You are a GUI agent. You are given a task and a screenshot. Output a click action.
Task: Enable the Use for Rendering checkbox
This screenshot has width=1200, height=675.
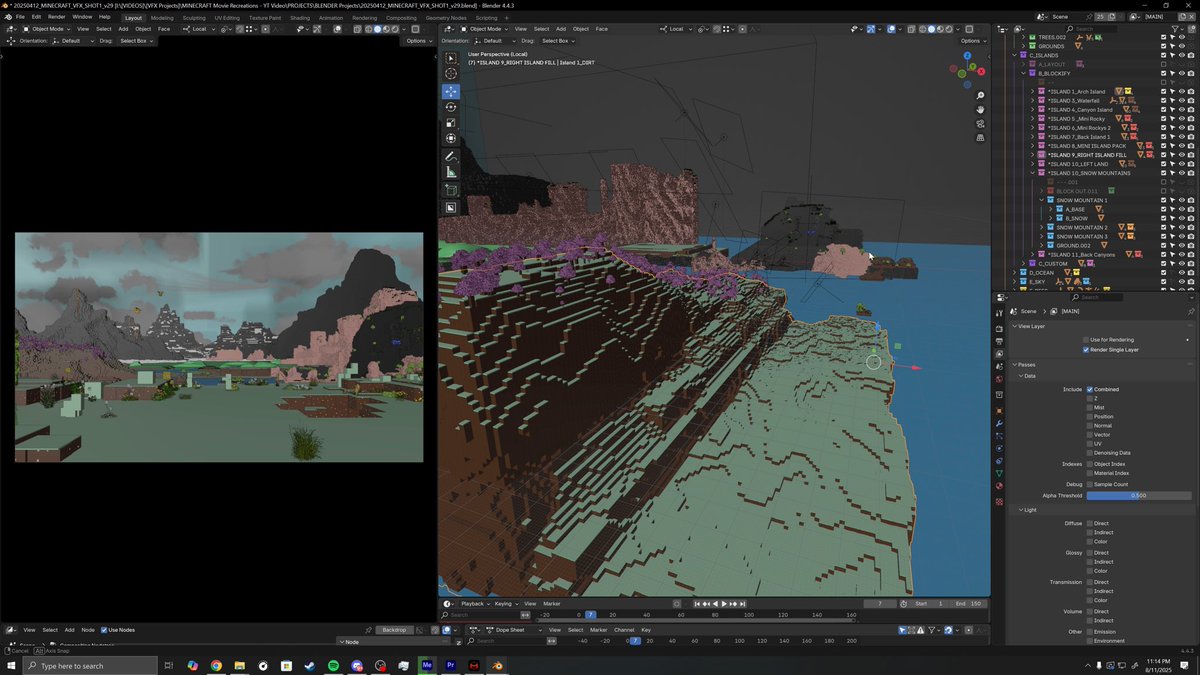[1086, 340]
